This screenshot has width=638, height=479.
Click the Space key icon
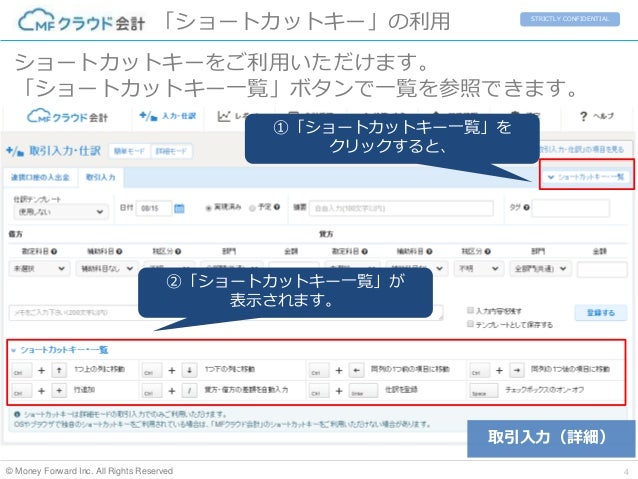point(483,390)
